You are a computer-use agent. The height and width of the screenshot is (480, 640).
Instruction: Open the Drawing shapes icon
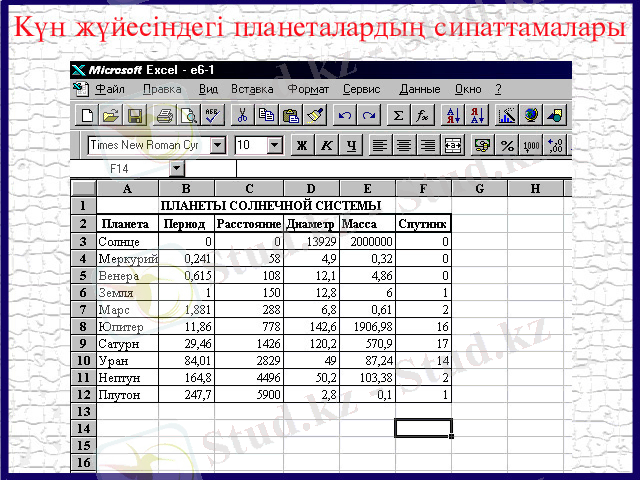(x=555, y=115)
